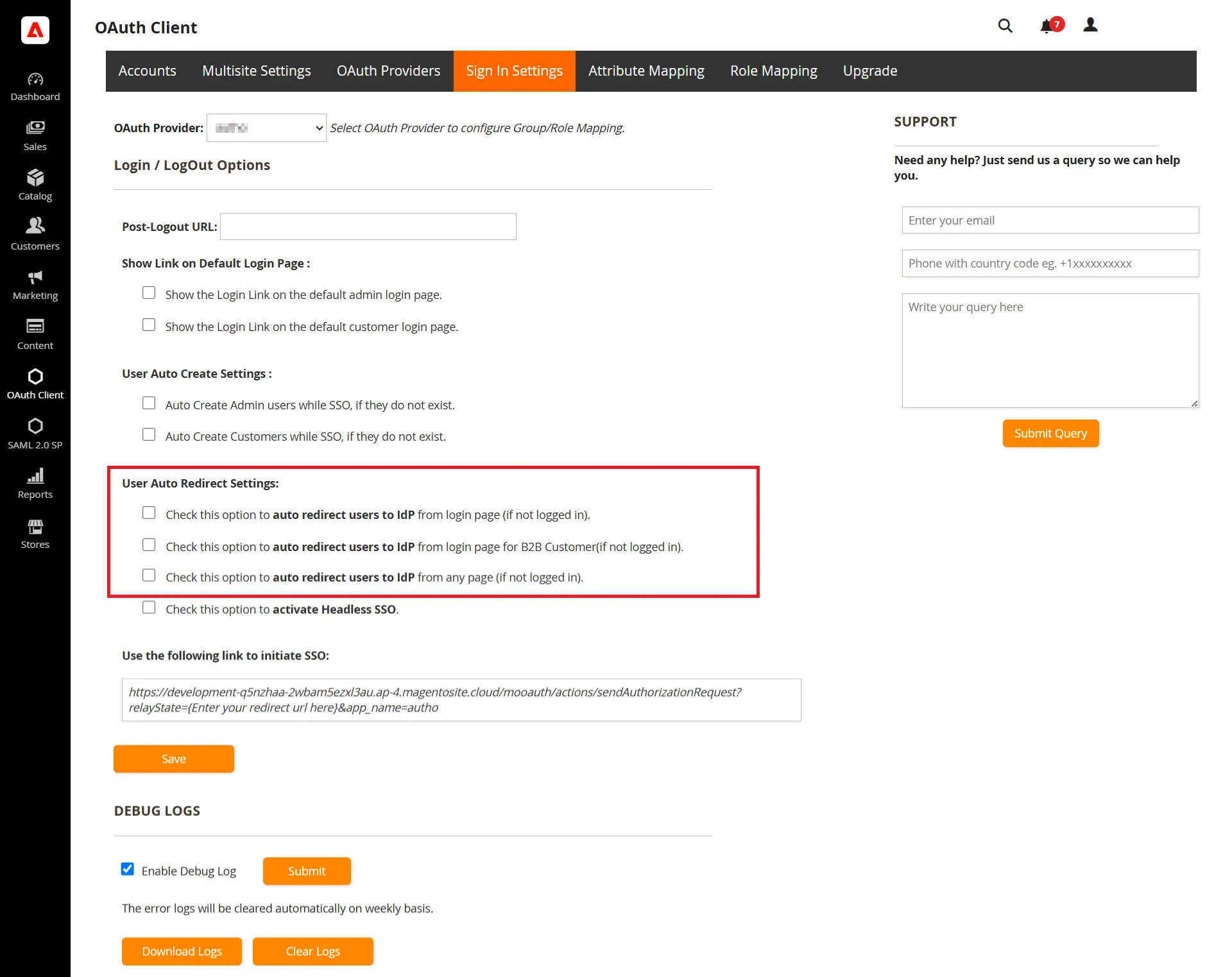Click Submit Query button
This screenshot has width=1232, height=977.
(1051, 434)
